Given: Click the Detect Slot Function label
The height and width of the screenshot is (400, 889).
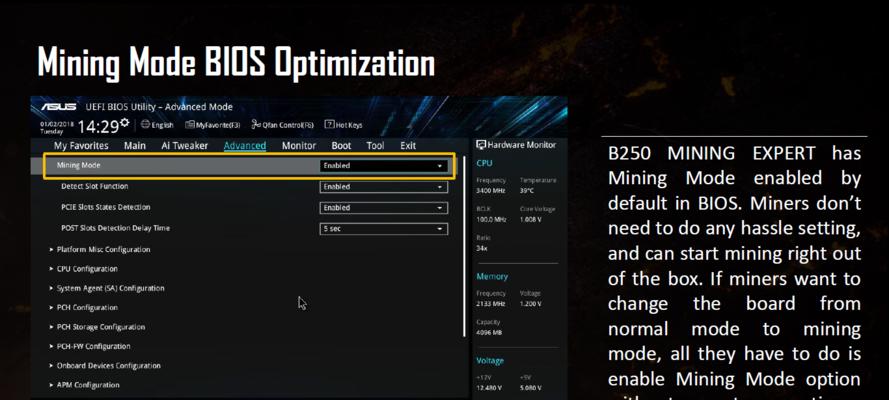Looking at the screenshot, I should click(95, 186).
